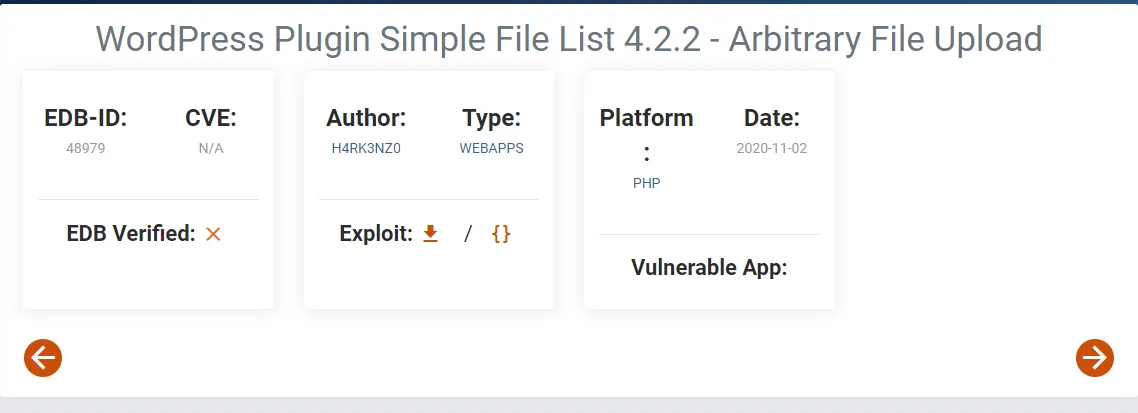1138x413 pixels.
Task: Go to next exploit with right arrow
Action: pos(1094,358)
